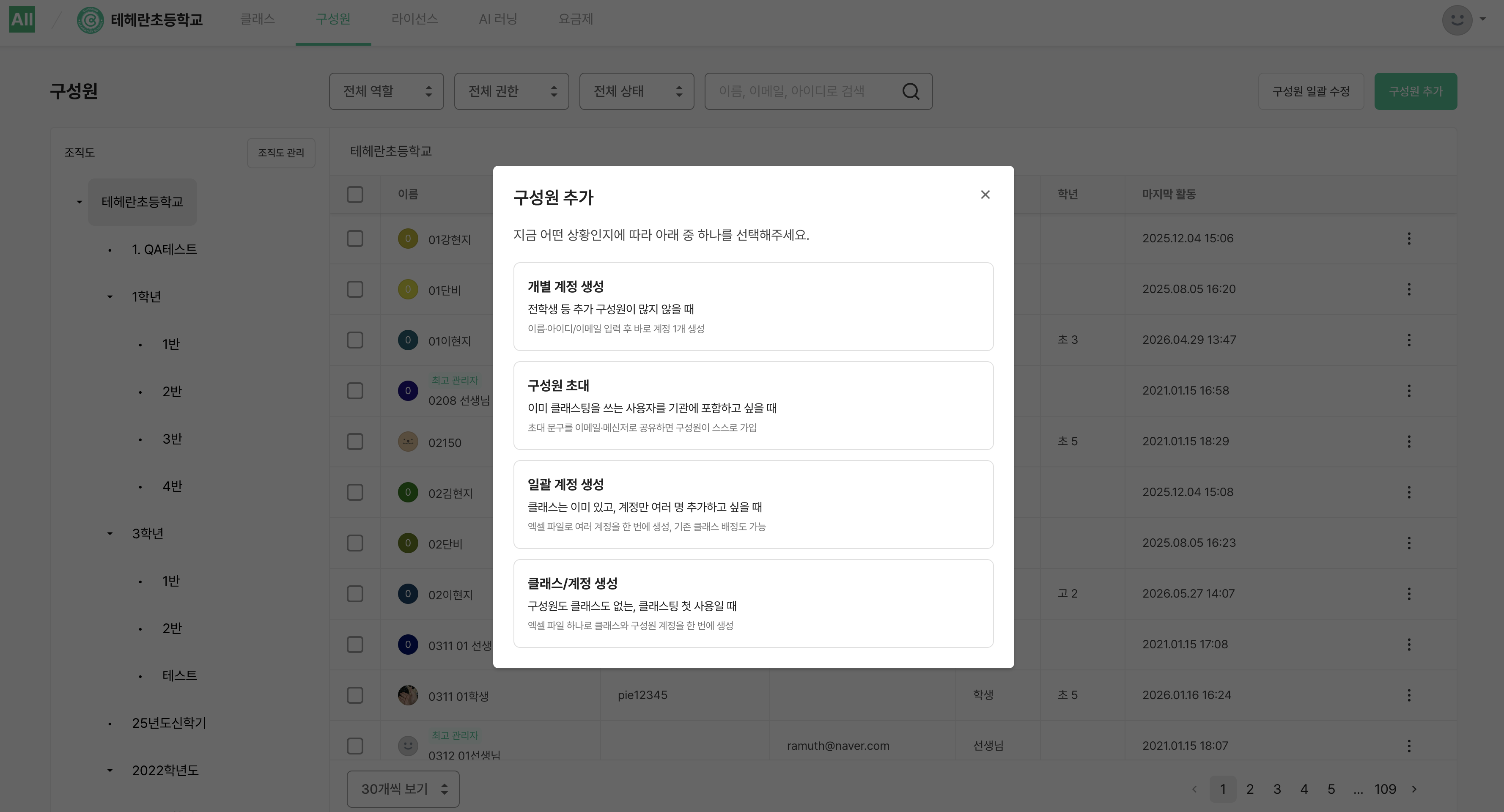Open more options for 0312 01선생님 row
Image resolution: width=1504 pixels, height=812 pixels.
pos(1409,746)
